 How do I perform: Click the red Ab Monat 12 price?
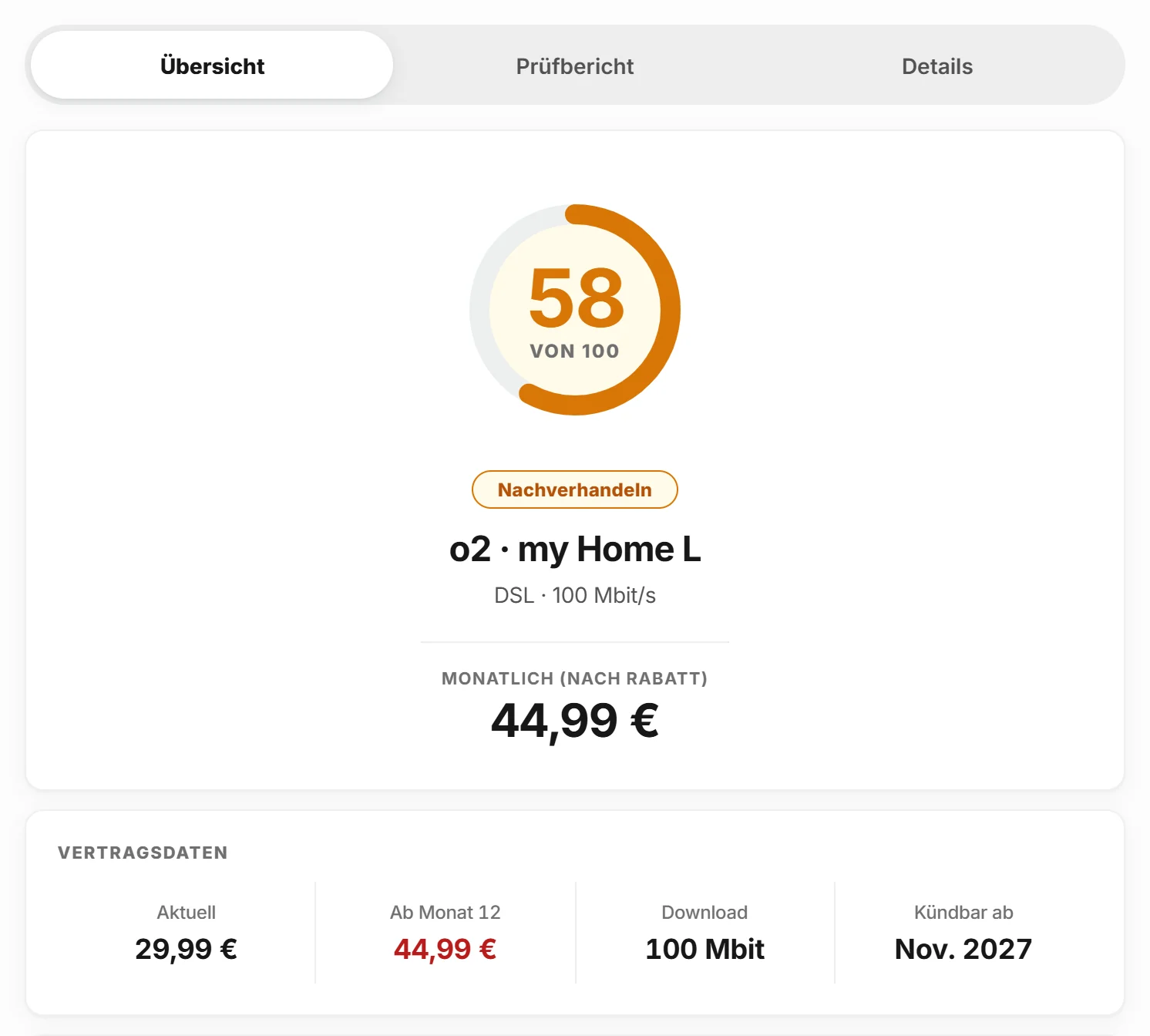pos(445,949)
